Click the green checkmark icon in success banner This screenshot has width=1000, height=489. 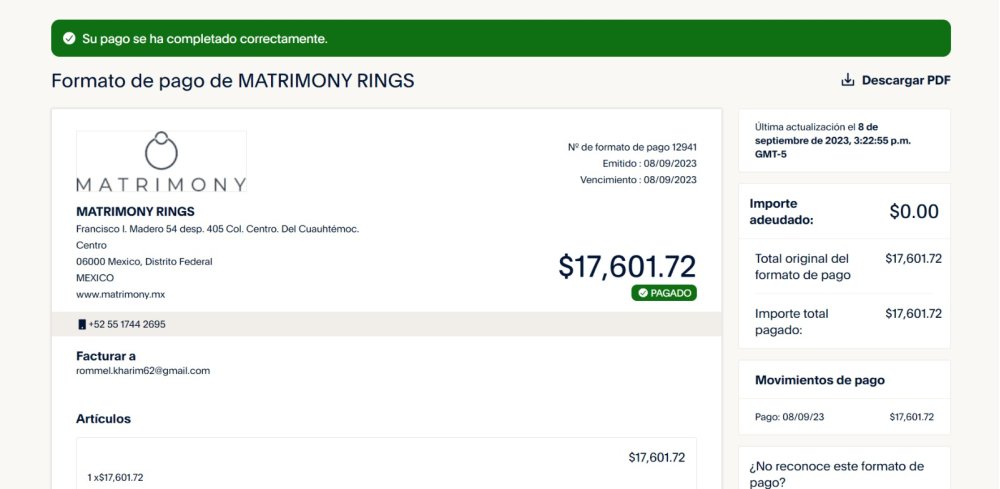tap(69, 38)
